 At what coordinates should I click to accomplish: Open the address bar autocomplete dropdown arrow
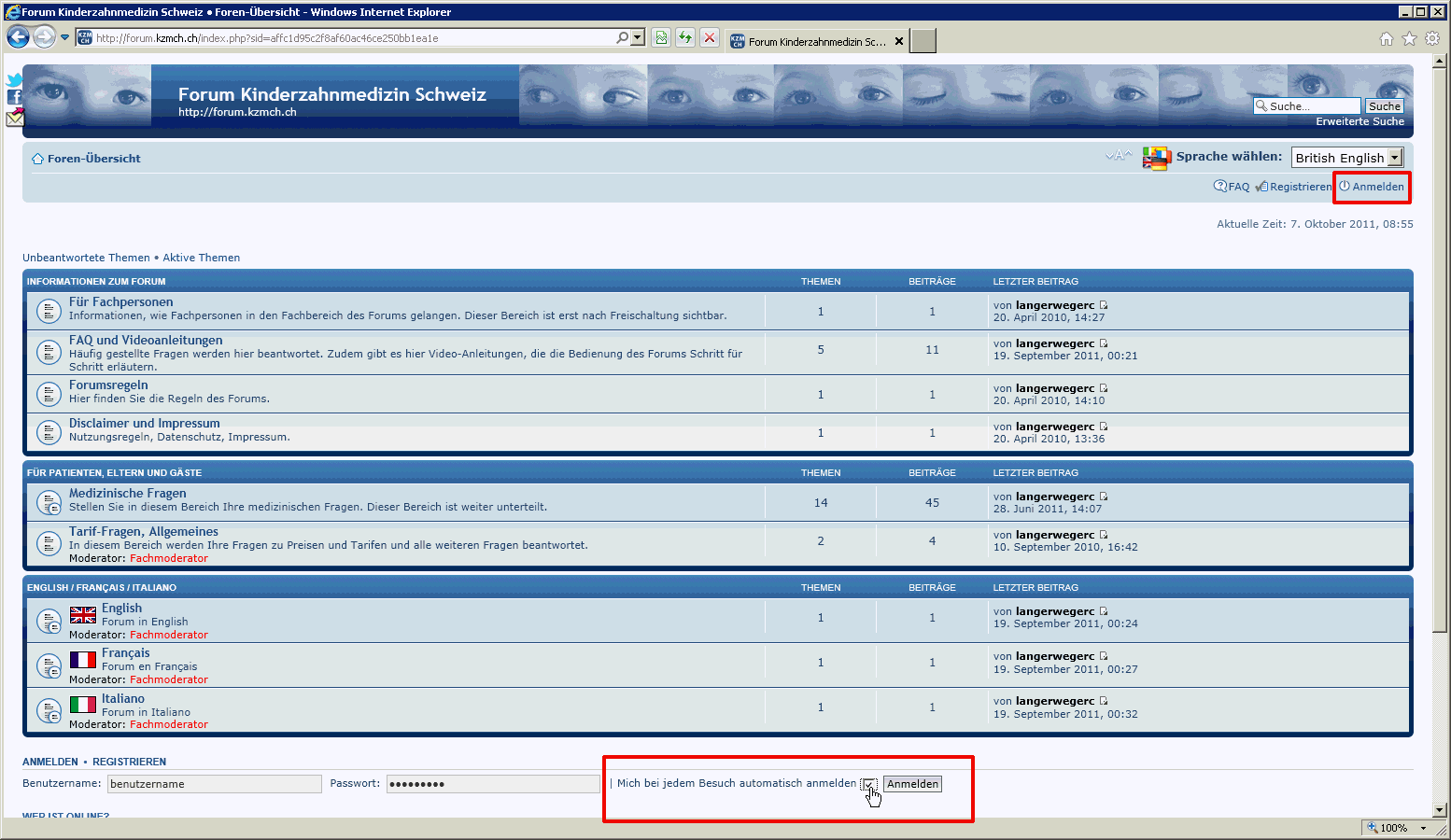(x=638, y=38)
